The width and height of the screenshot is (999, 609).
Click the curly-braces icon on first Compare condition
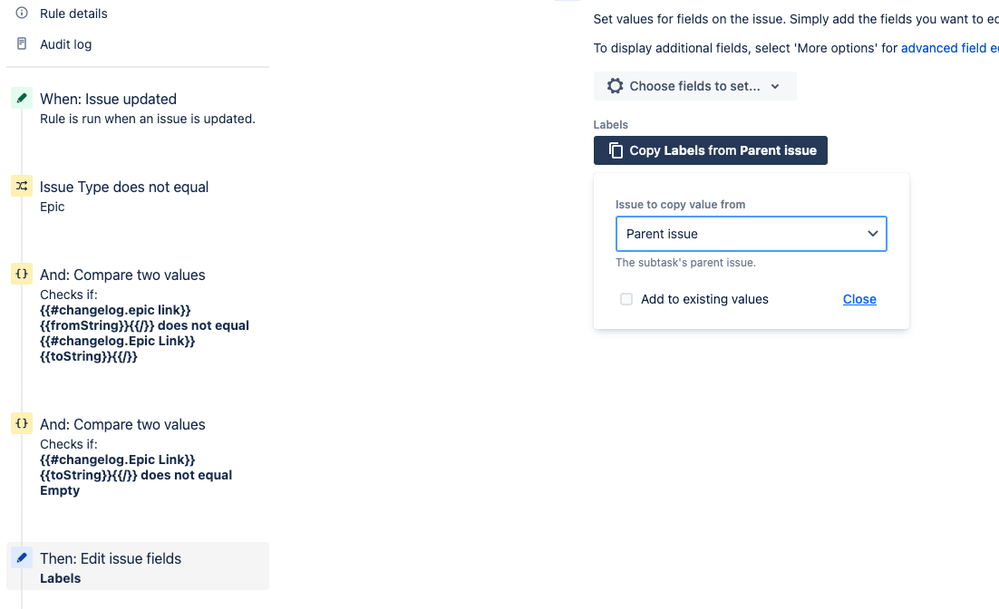21,274
